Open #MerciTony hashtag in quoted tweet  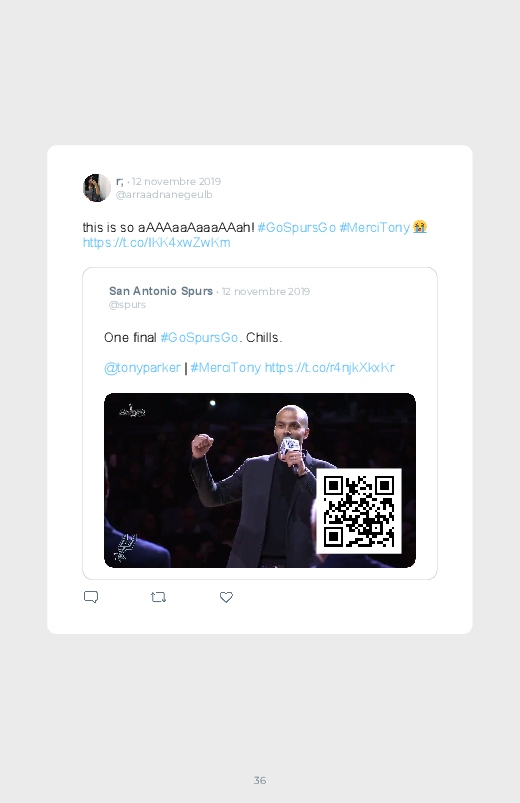pyautogui.click(x=226, y=368)
